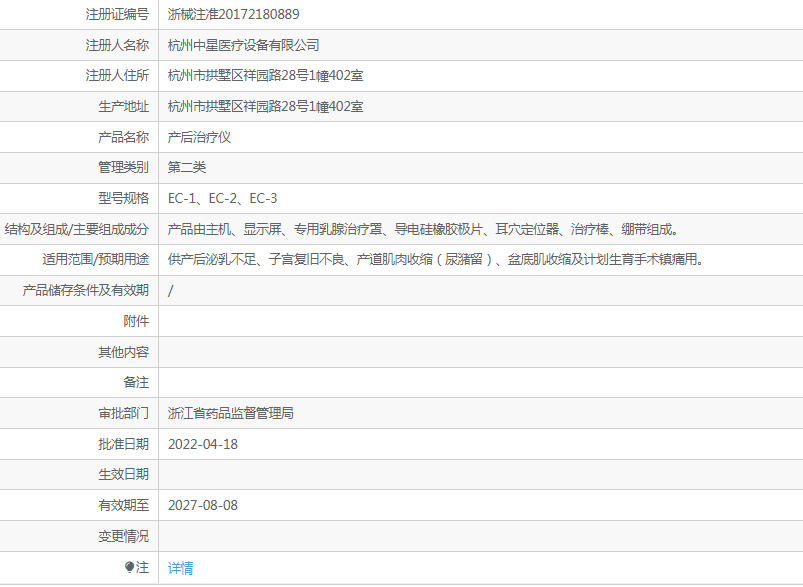Click the 产品名称 label
This screenshot has height=587, width=803.
pyautogui.click(x=123, y=137)
